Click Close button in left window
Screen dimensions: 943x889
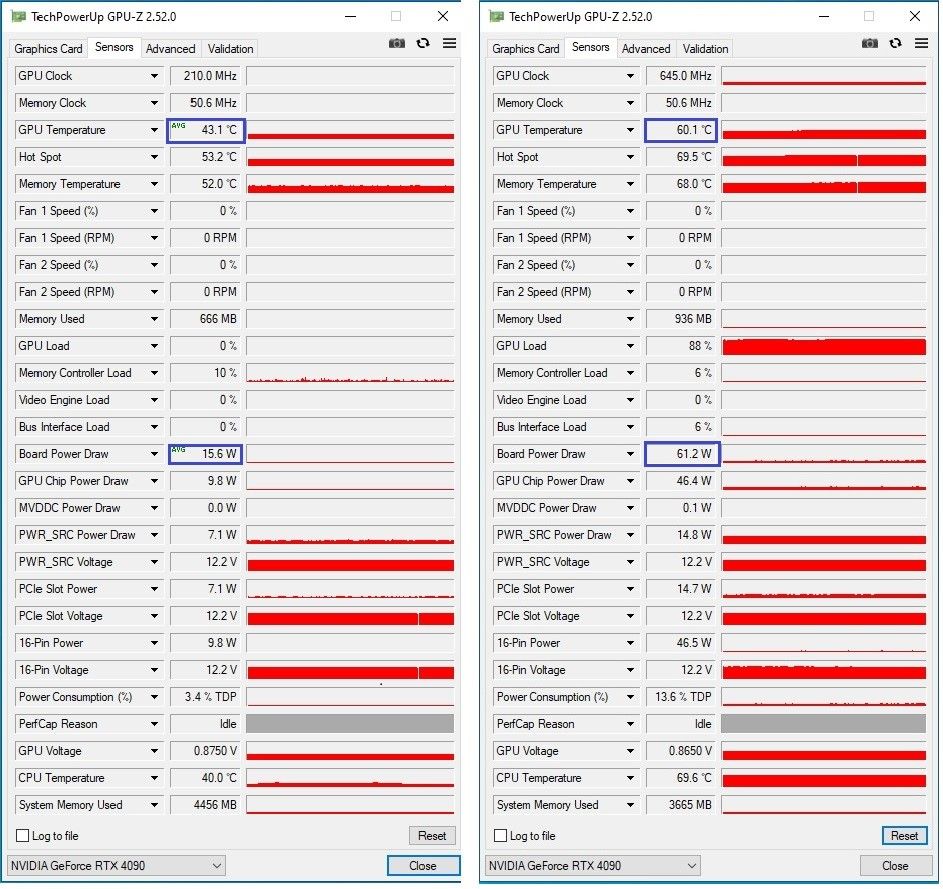(x=423, y=866)
